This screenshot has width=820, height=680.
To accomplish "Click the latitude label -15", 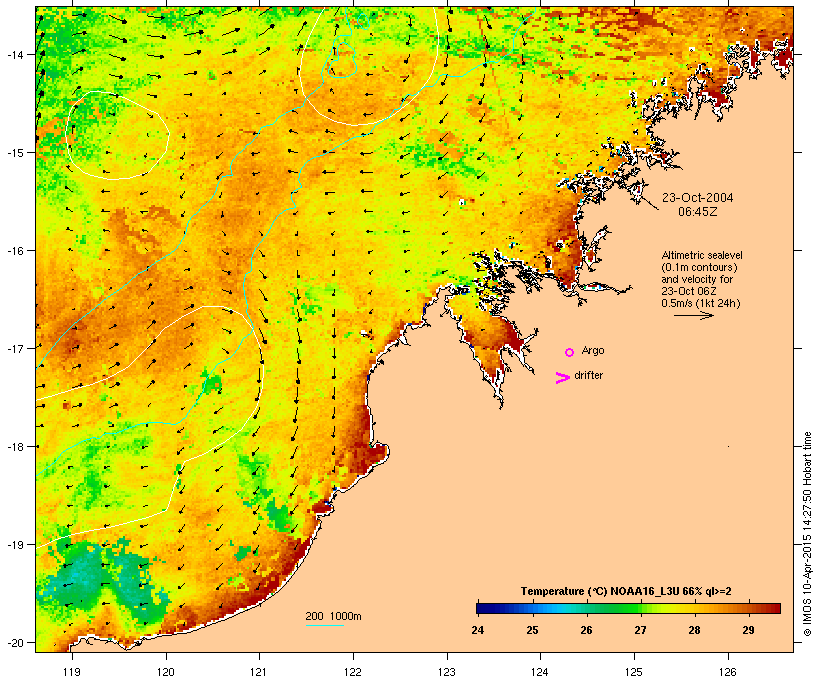I will coord(14,153).
